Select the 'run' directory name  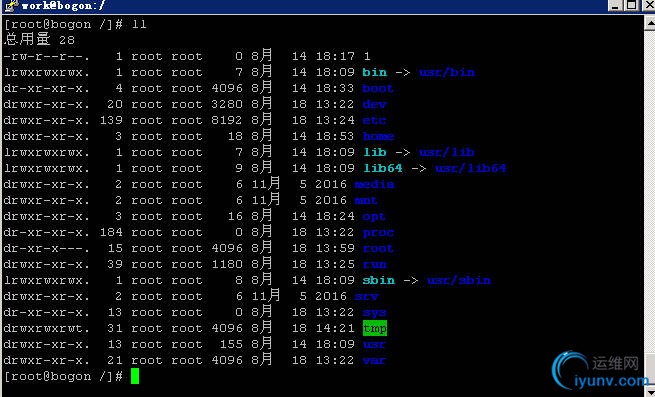tap(375, 264)
